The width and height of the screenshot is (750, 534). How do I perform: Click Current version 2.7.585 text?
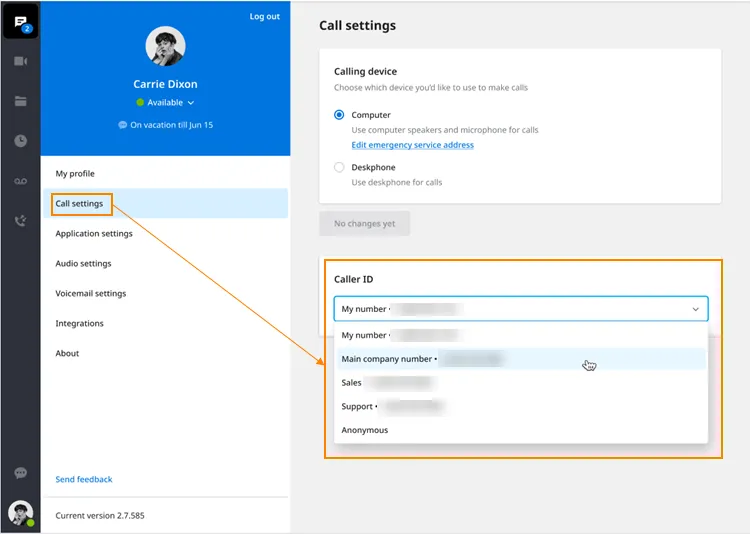[100, 516]
